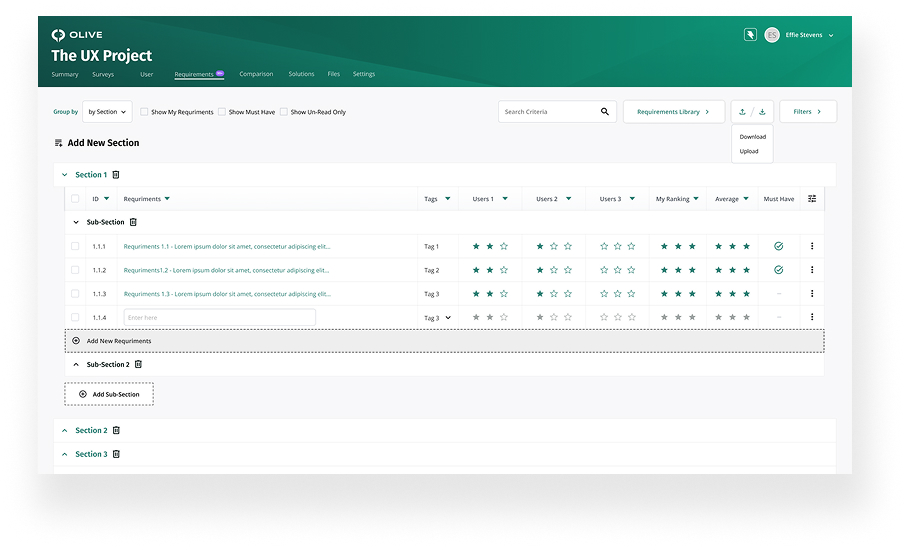906x550 pixels.
Task: Open the Settings tab
Action: [x=364, y=74]
